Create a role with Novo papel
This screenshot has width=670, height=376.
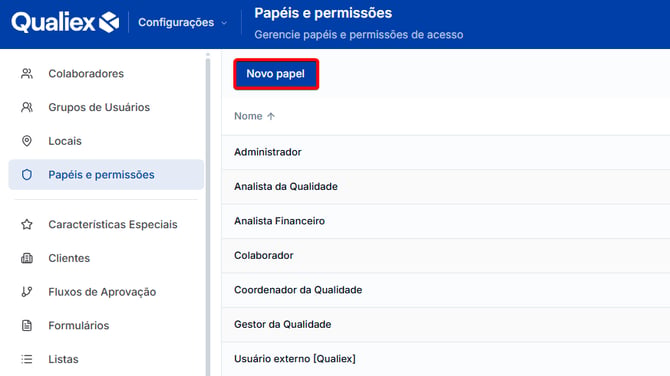point(276,74)
